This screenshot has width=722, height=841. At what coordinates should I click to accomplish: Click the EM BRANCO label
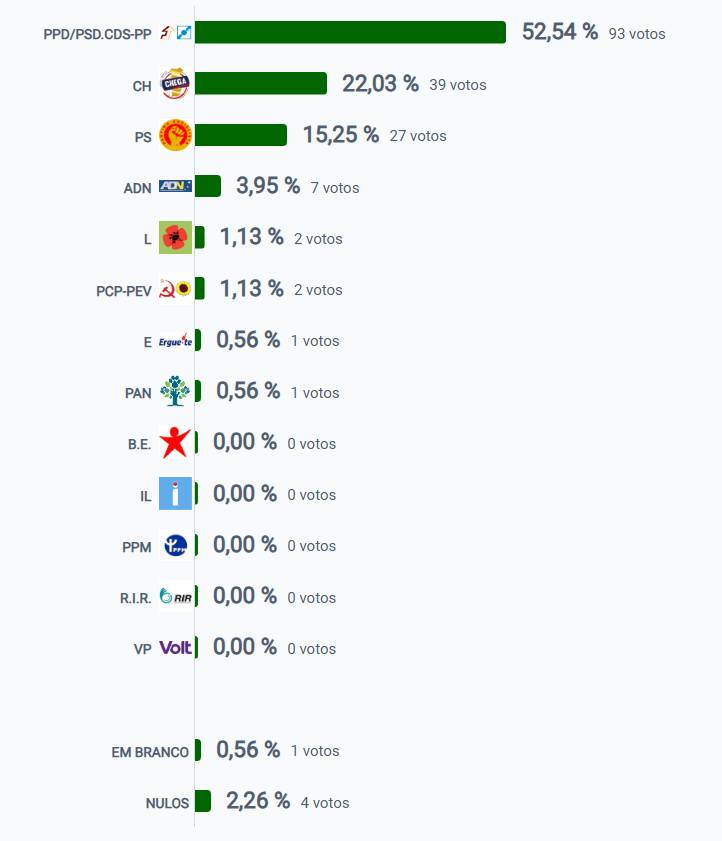tap(150, 752)
